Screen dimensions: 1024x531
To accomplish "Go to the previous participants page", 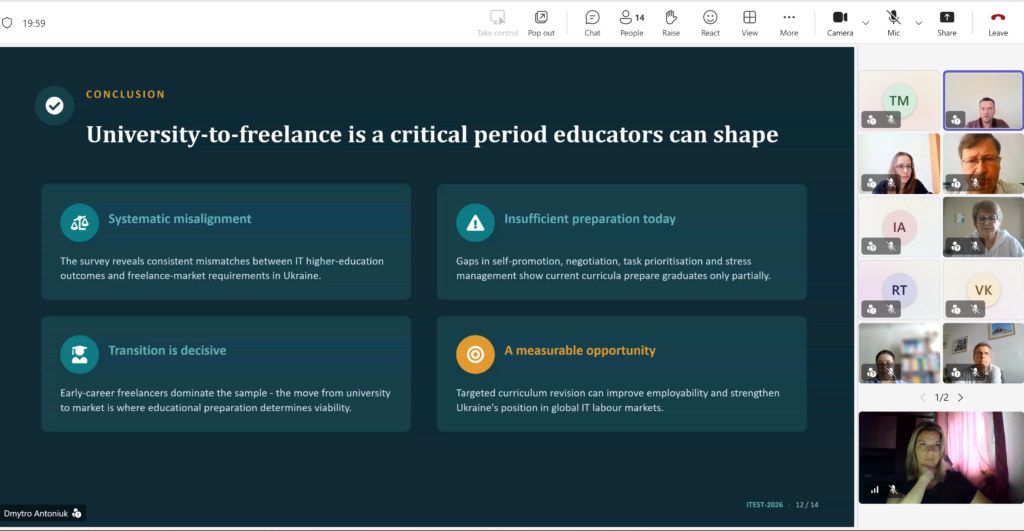I will 923,397.
